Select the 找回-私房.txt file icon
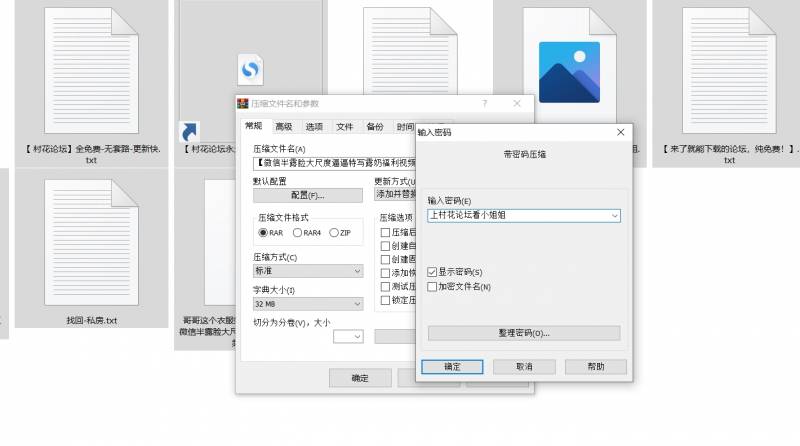Viewport: 800px width, 446px height. click(x=91, y=243)
